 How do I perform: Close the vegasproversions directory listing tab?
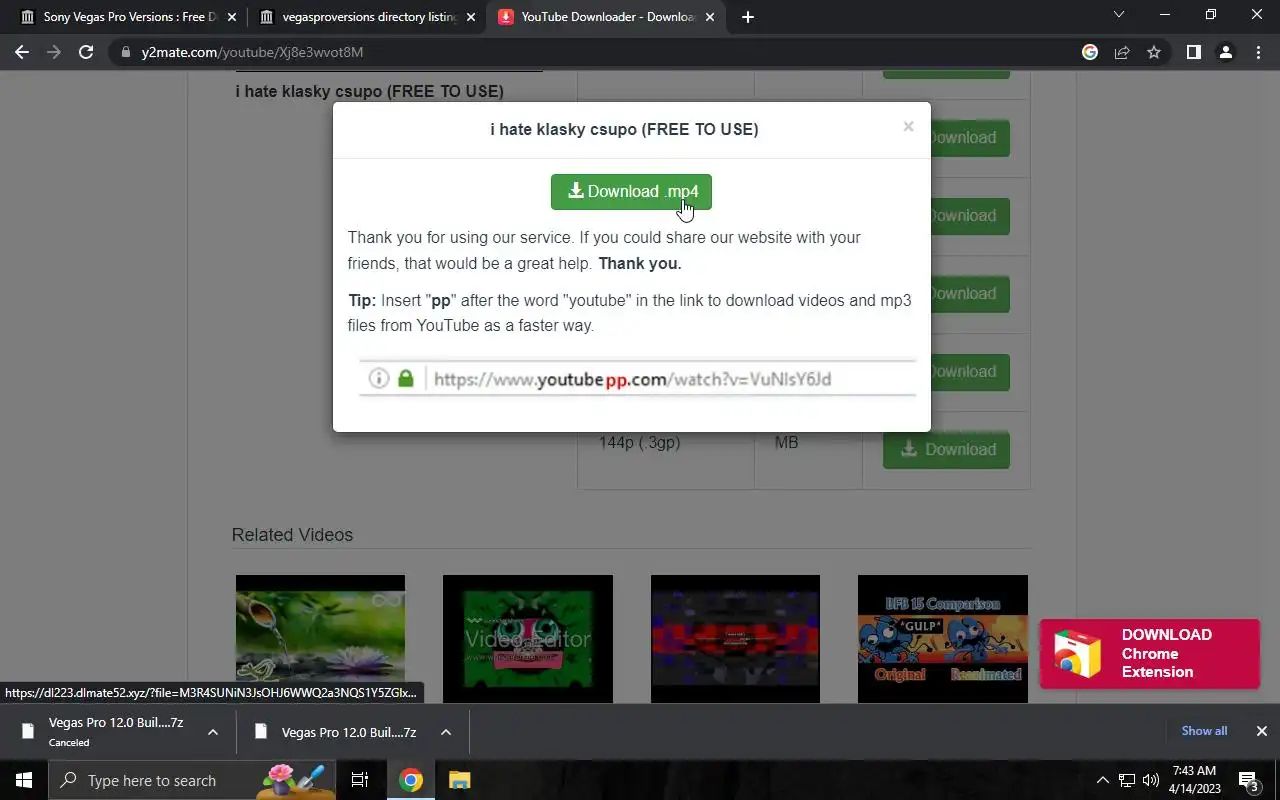click(471, 17)
